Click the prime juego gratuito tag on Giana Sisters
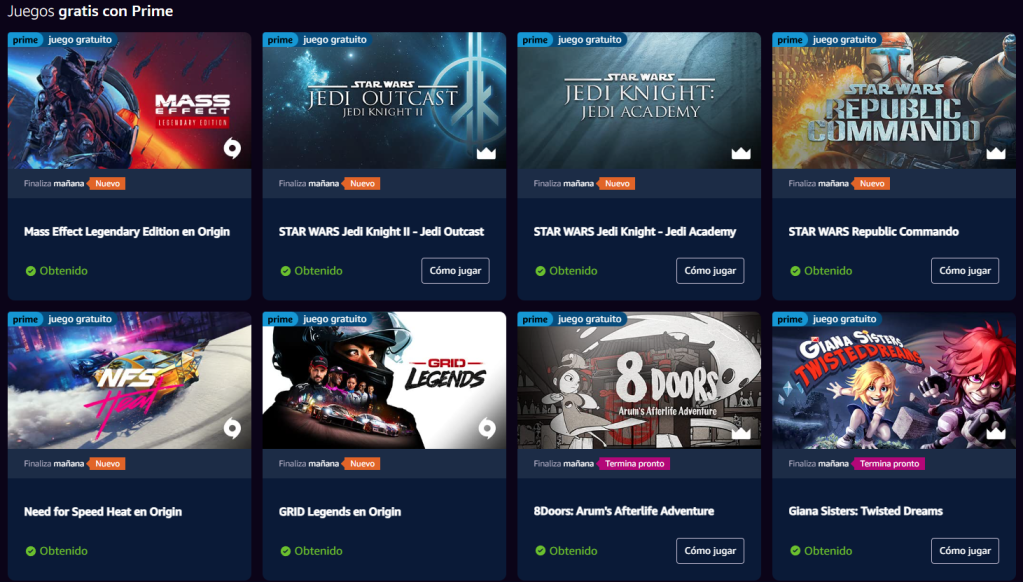 [827, 319]
